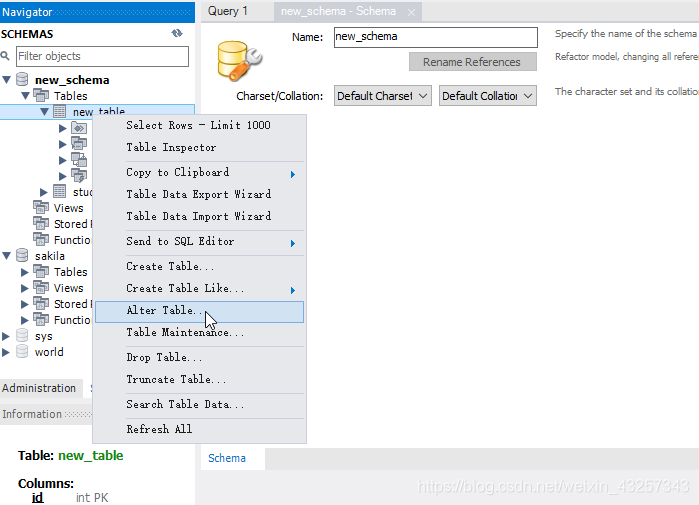Refresh schemas using the refresh icon
The height and width of the screenshot is (505, 699).
pyautogui.click(x=177, y=33)
